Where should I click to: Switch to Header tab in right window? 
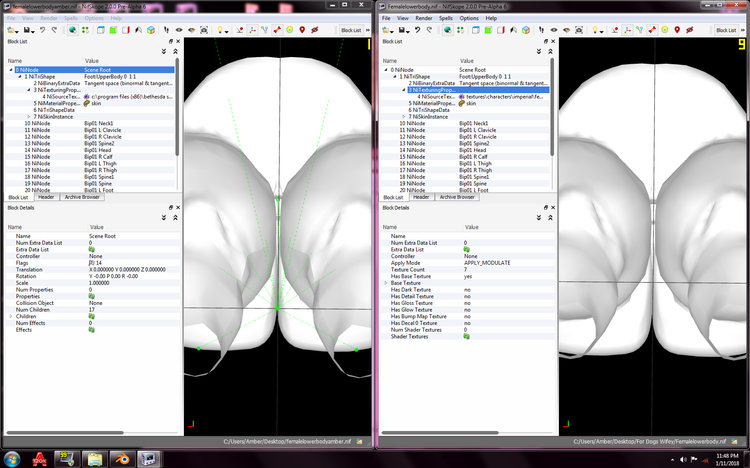[x=421, y=197]
